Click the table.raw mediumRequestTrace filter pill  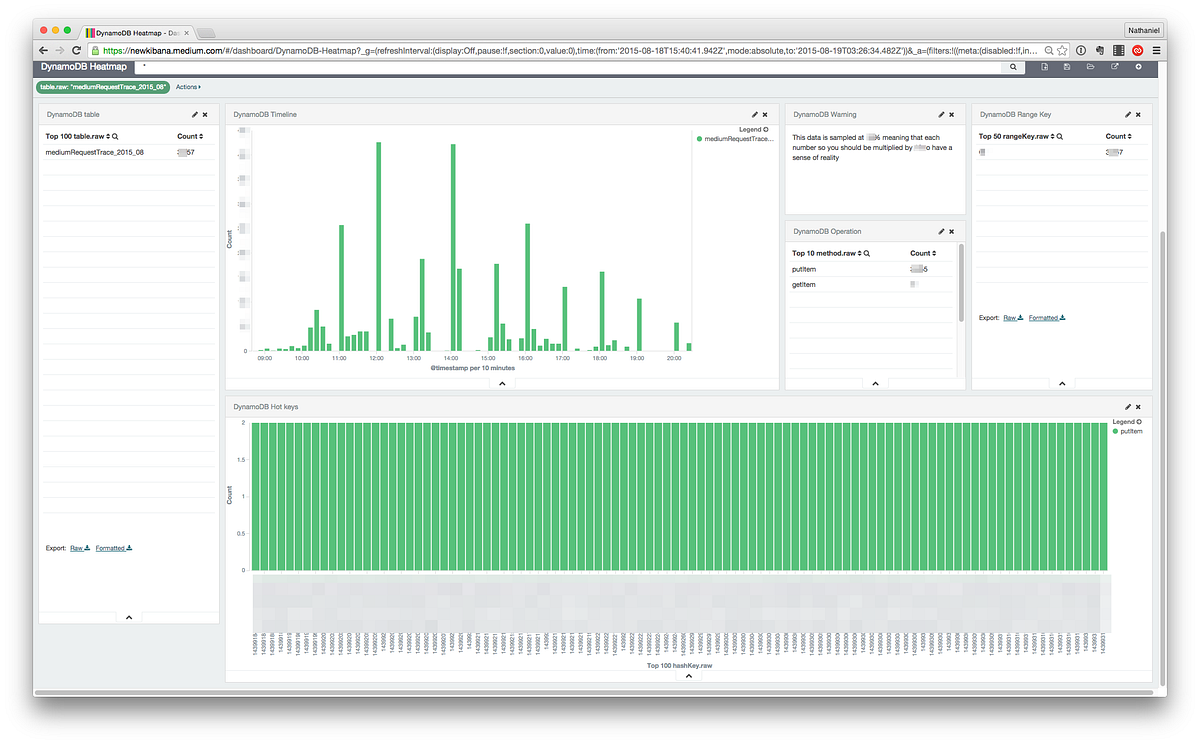click(103, 87)
